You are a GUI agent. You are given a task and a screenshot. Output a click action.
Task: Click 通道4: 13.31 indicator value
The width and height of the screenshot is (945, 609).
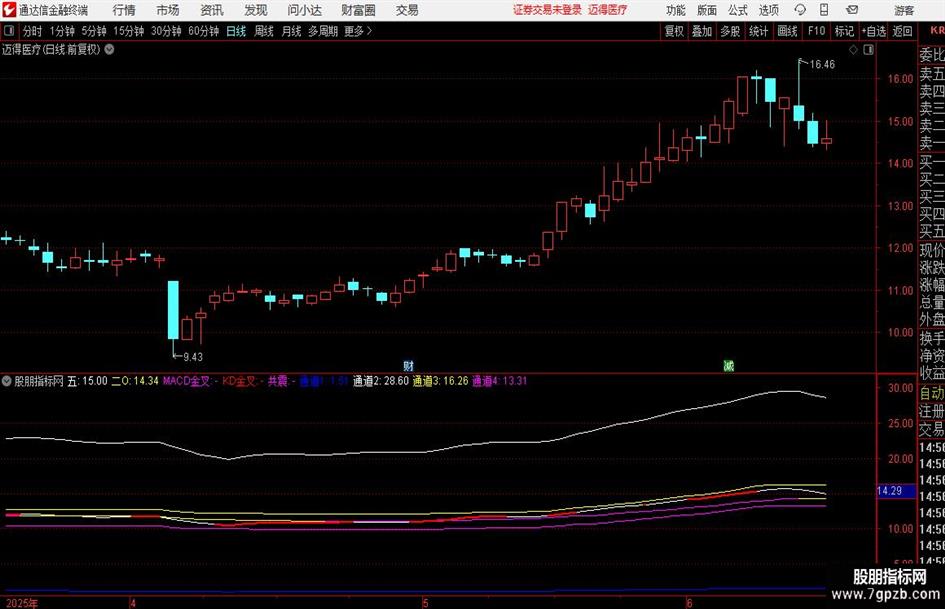coord(499,381)
